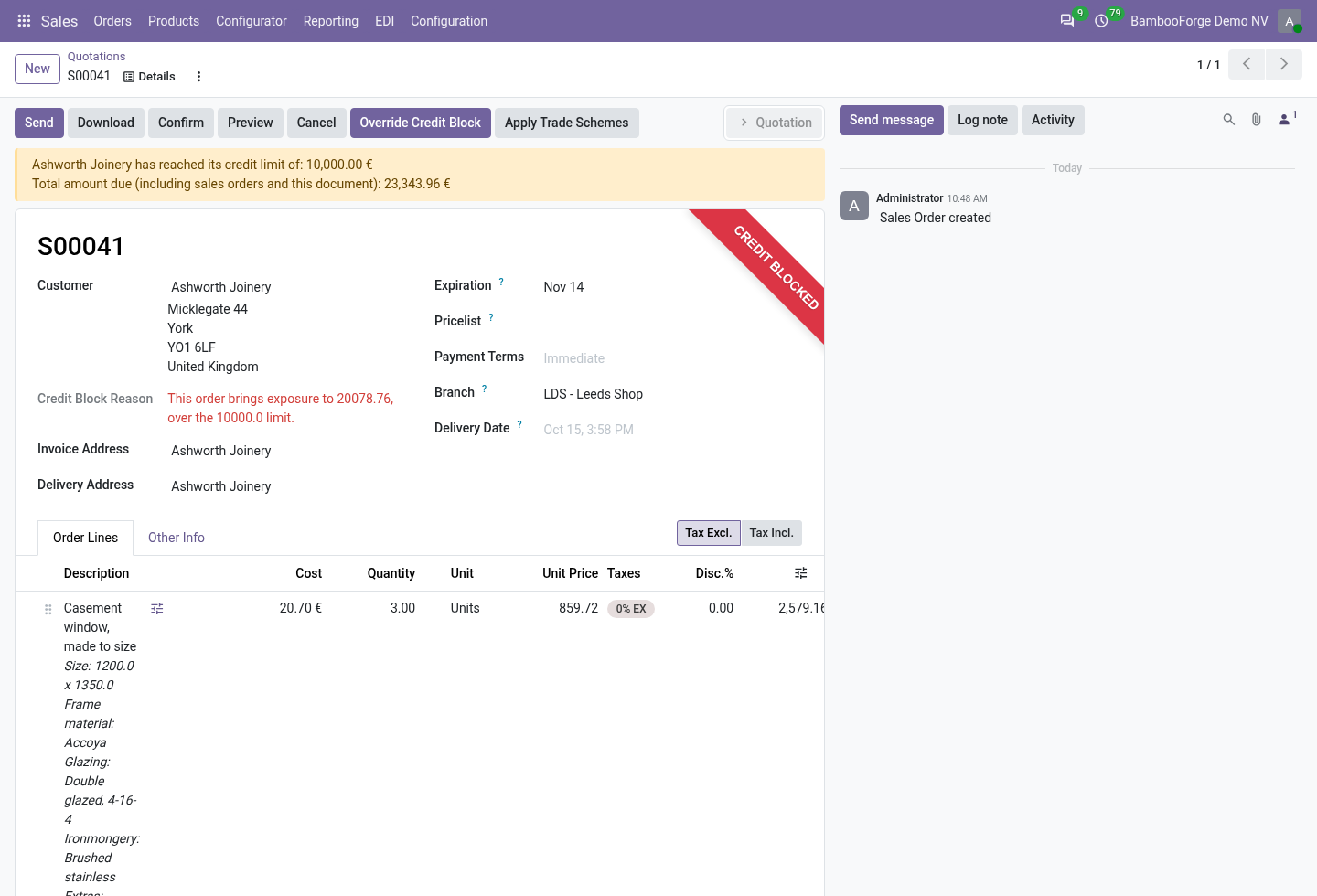Go to previous record arrow
Viewport: 1317px width, 896px height.
coord(1247,64)
